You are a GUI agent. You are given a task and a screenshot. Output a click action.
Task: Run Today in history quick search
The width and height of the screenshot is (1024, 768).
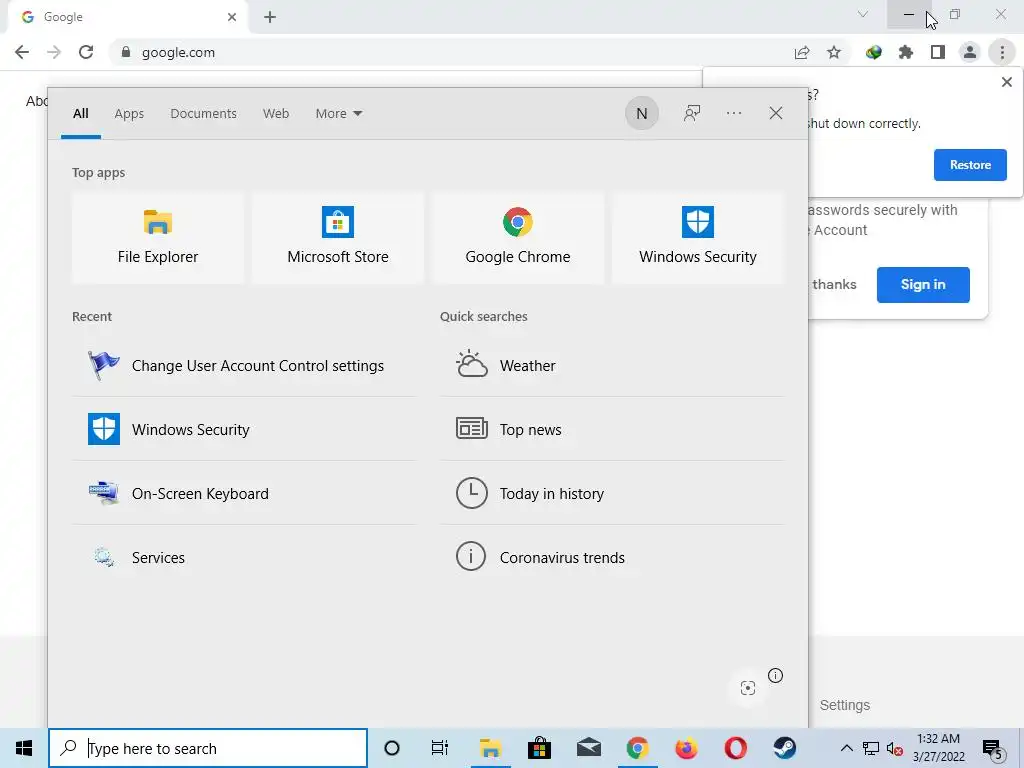612,493
